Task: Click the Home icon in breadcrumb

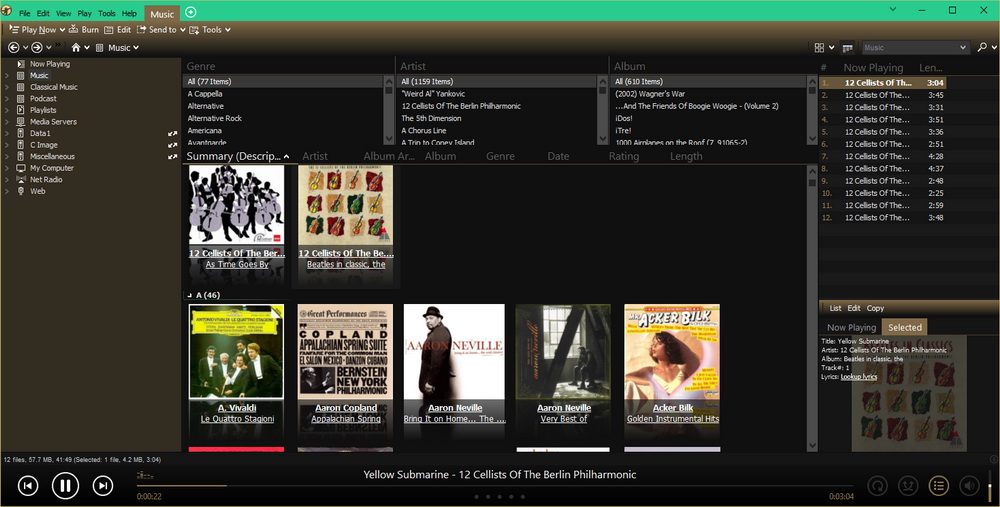Action: click(x=76, y=47)
